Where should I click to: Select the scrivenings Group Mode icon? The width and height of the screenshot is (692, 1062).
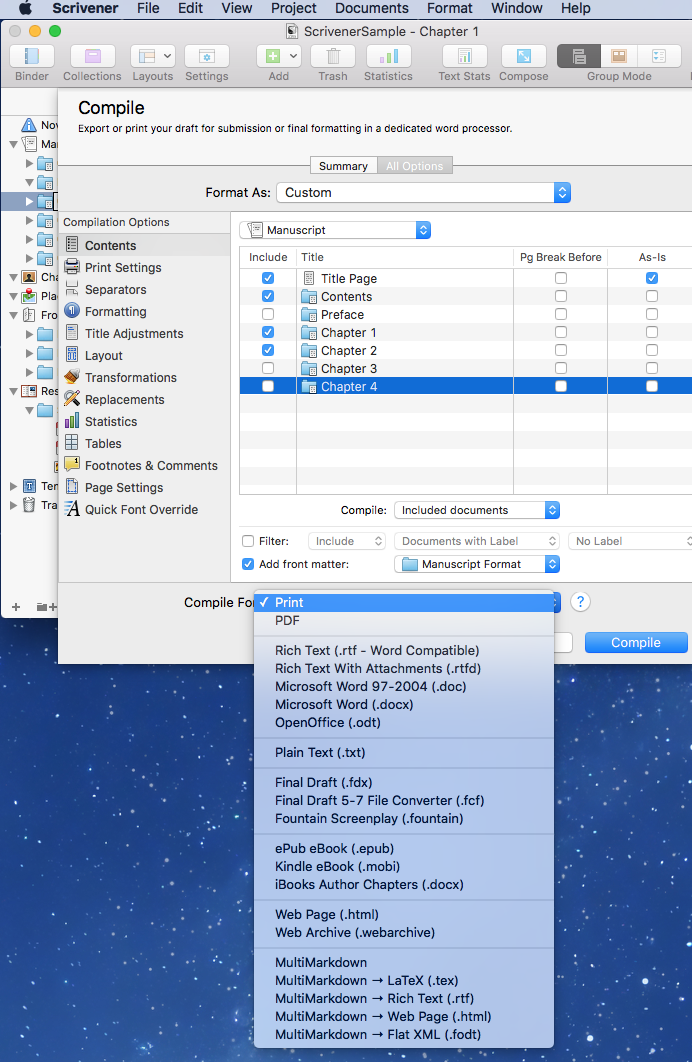(x=579, y=56)
